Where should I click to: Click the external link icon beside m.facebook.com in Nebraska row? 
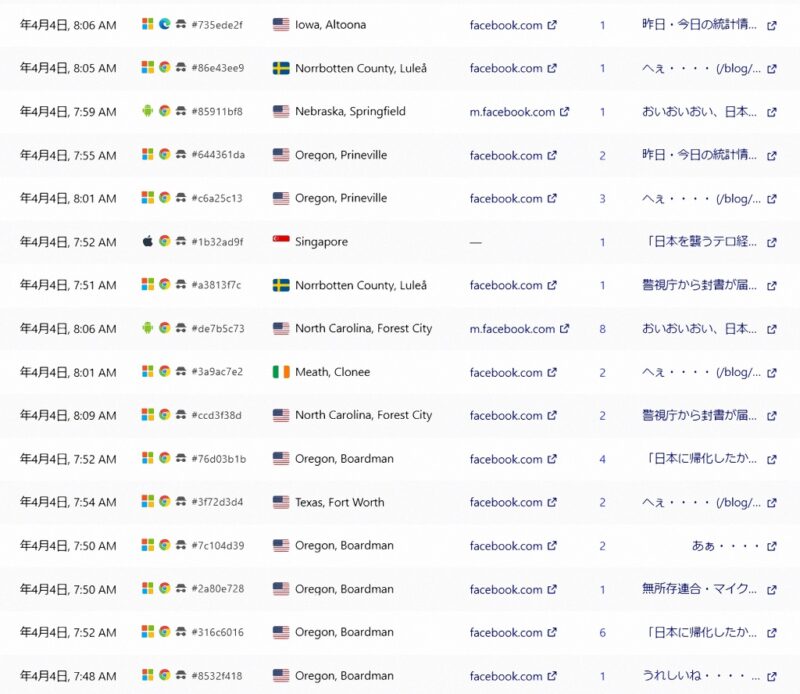pos(565,112)
